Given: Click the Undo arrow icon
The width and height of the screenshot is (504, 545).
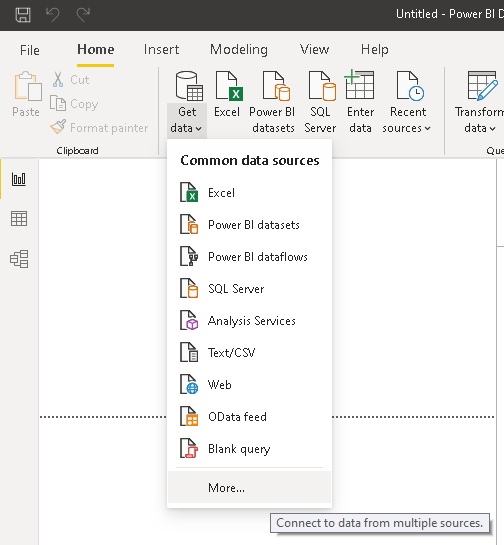Looking at the screenshot, I should [53, 15].
